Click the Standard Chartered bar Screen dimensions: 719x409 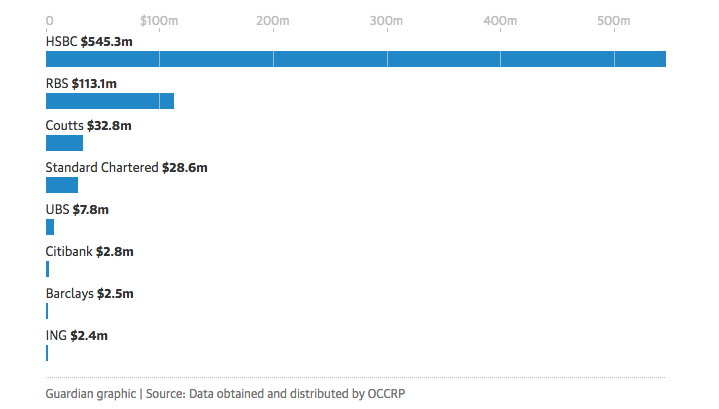click(x=62, y=185)
